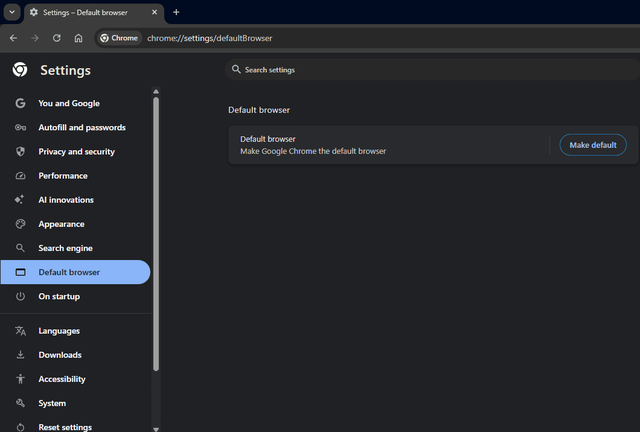Click sidebar scrollbar down arrow
640x432 pixels.
coord(156,429)
